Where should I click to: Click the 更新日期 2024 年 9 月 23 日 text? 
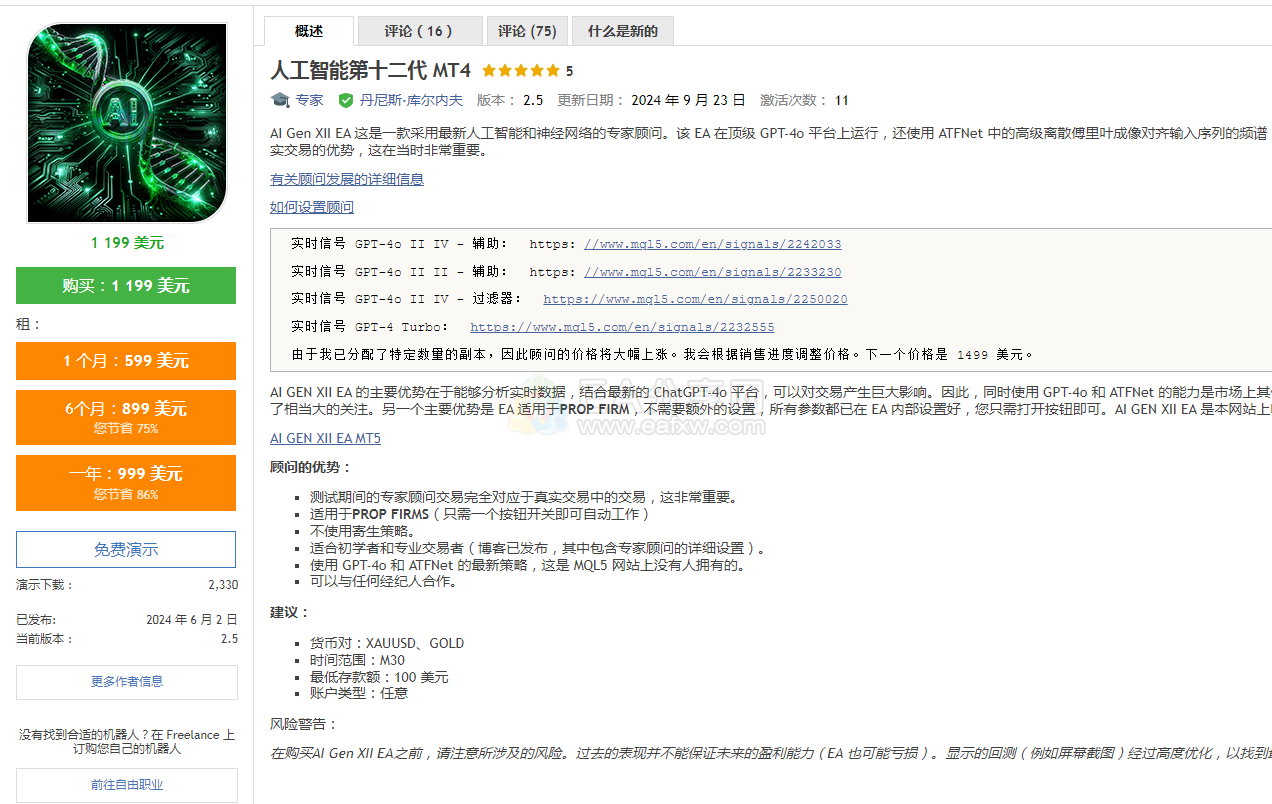pos(651,100)
